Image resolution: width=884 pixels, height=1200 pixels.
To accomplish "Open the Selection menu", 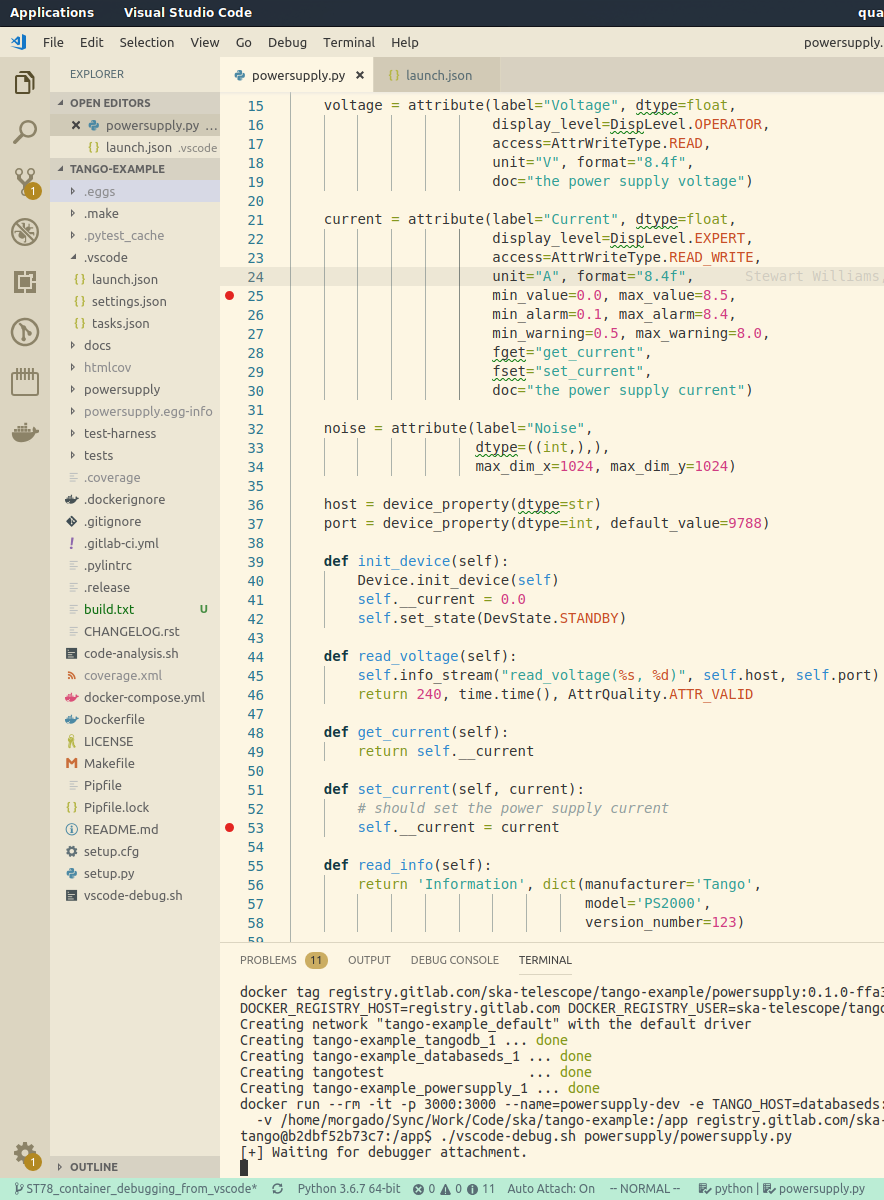I will click(x=147, y=42).
